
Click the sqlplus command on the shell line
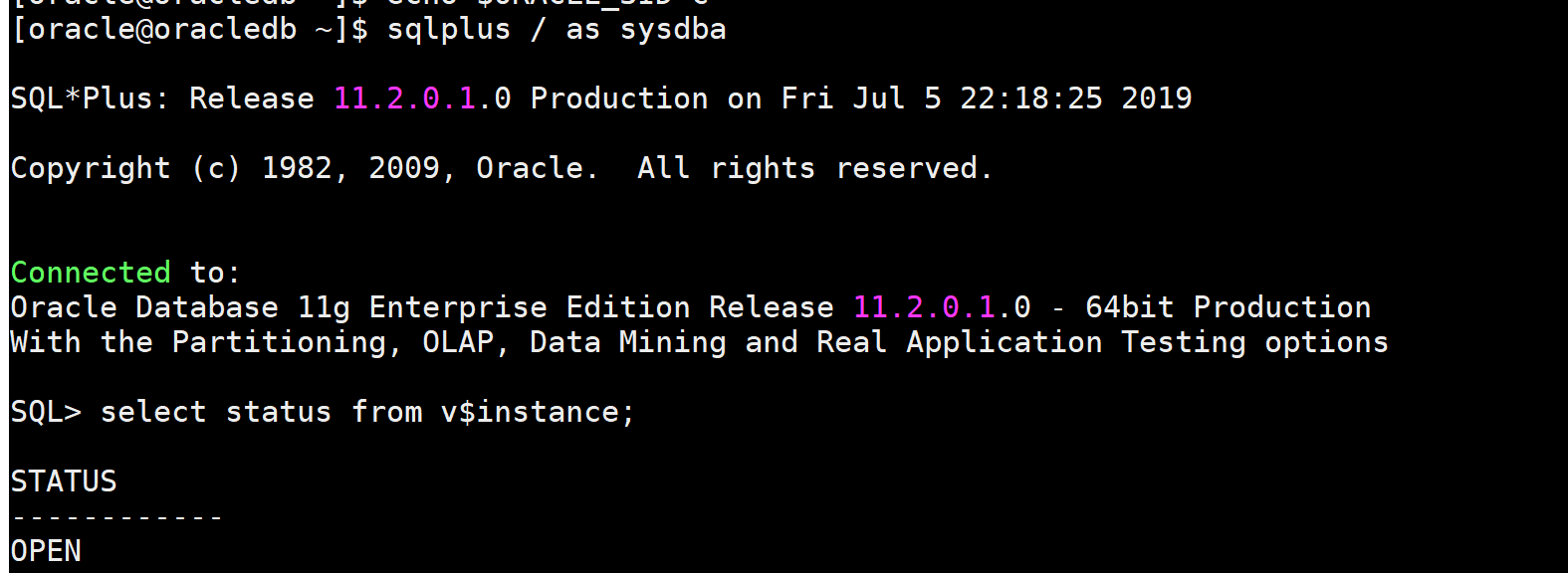(x=448, y=29)
